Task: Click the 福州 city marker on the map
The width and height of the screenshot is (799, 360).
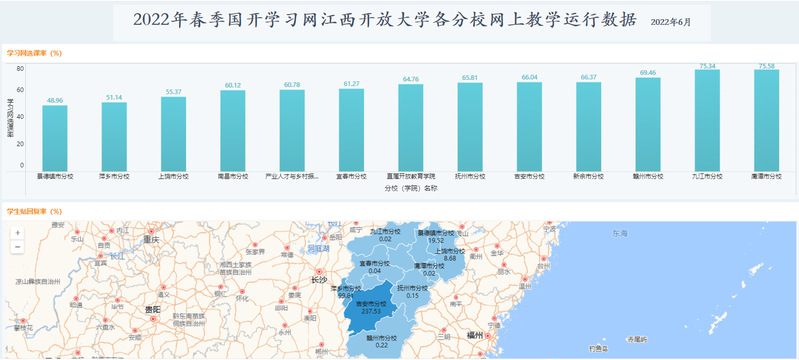Action: point(488,336)
